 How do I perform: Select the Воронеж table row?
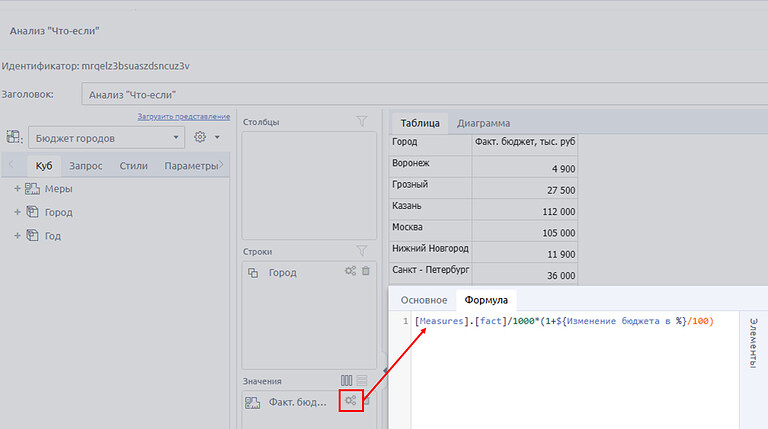pos(483,167)
